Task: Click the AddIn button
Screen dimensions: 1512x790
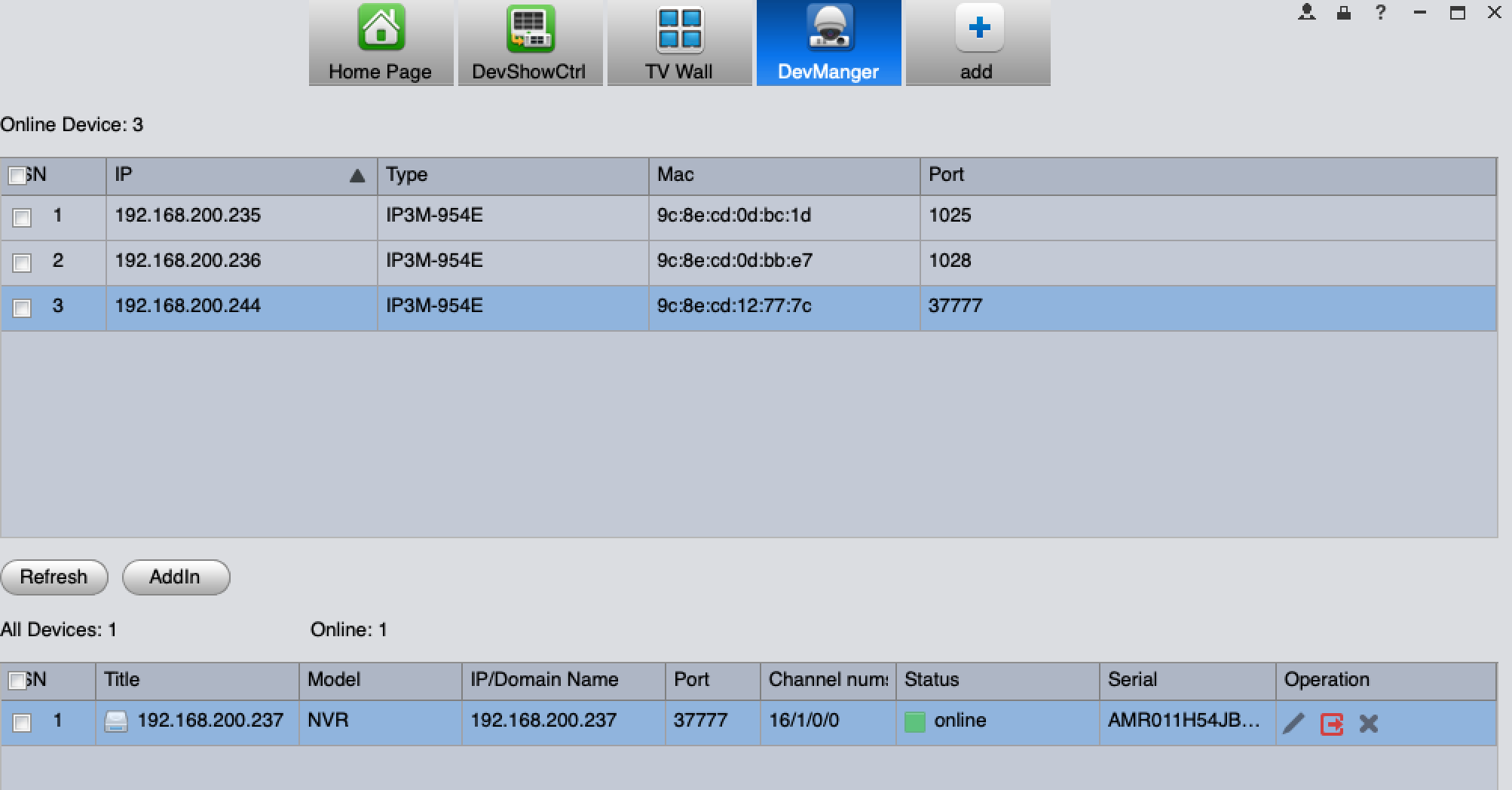Action: 176,577
